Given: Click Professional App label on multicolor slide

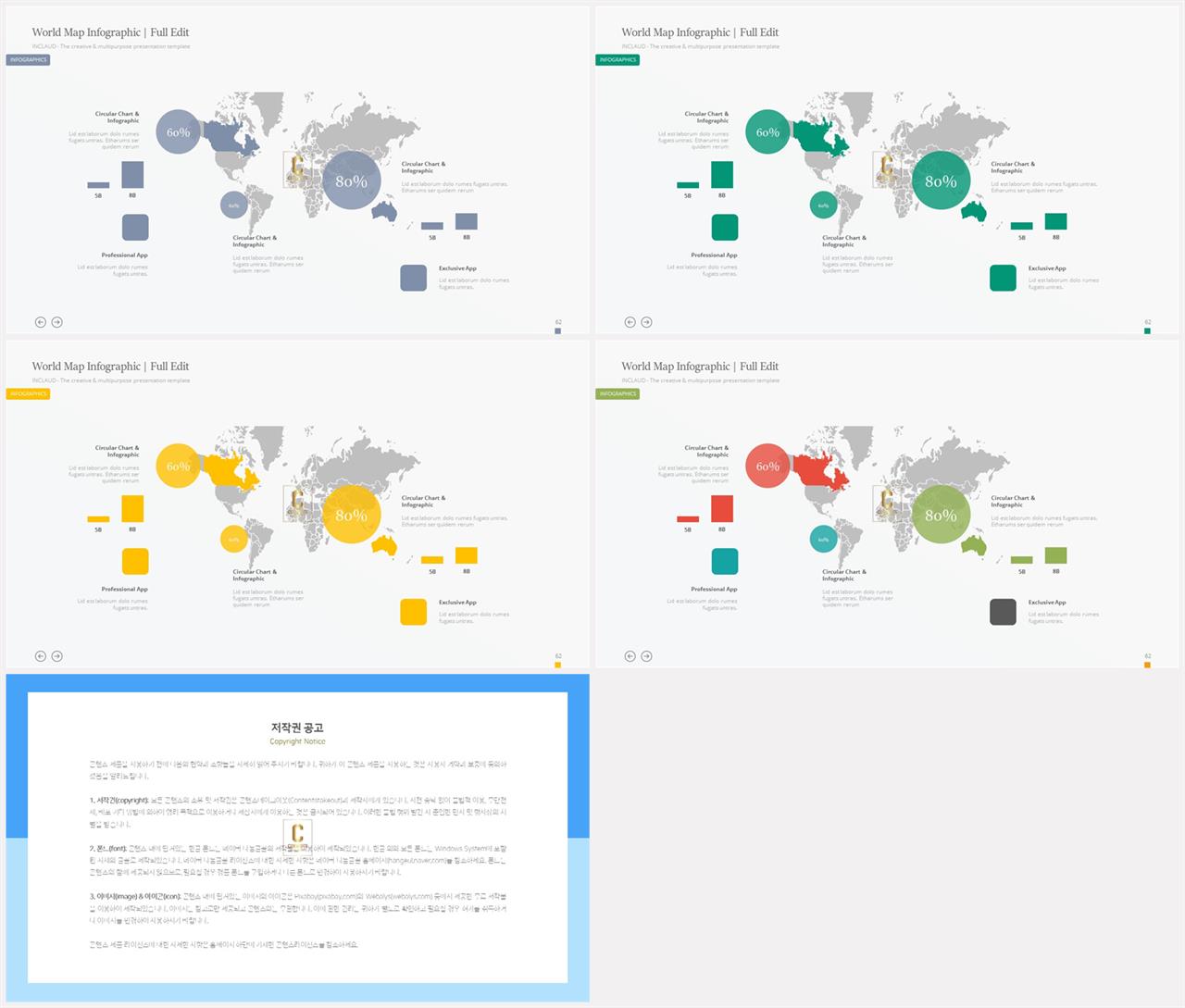Looking at the screenshot, I should coord(714,589).
